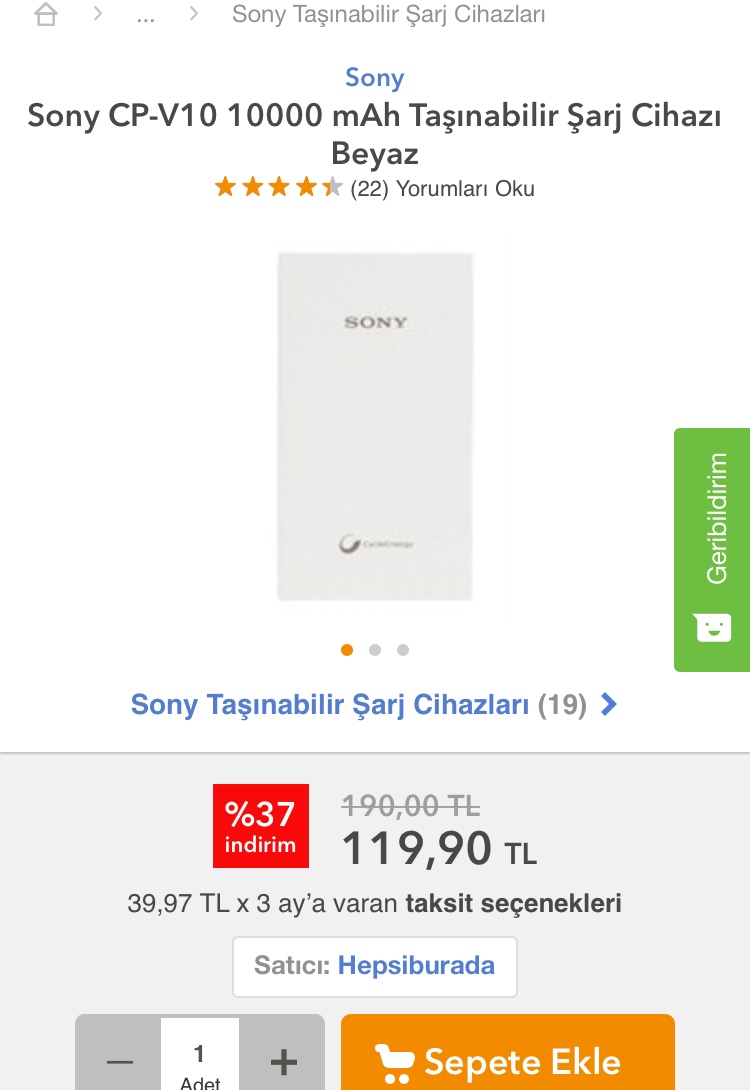Image resolution: width=750 pixels, height=1090 pixels.
Task: Select the first image carousel dot
Action: point(347,650)
